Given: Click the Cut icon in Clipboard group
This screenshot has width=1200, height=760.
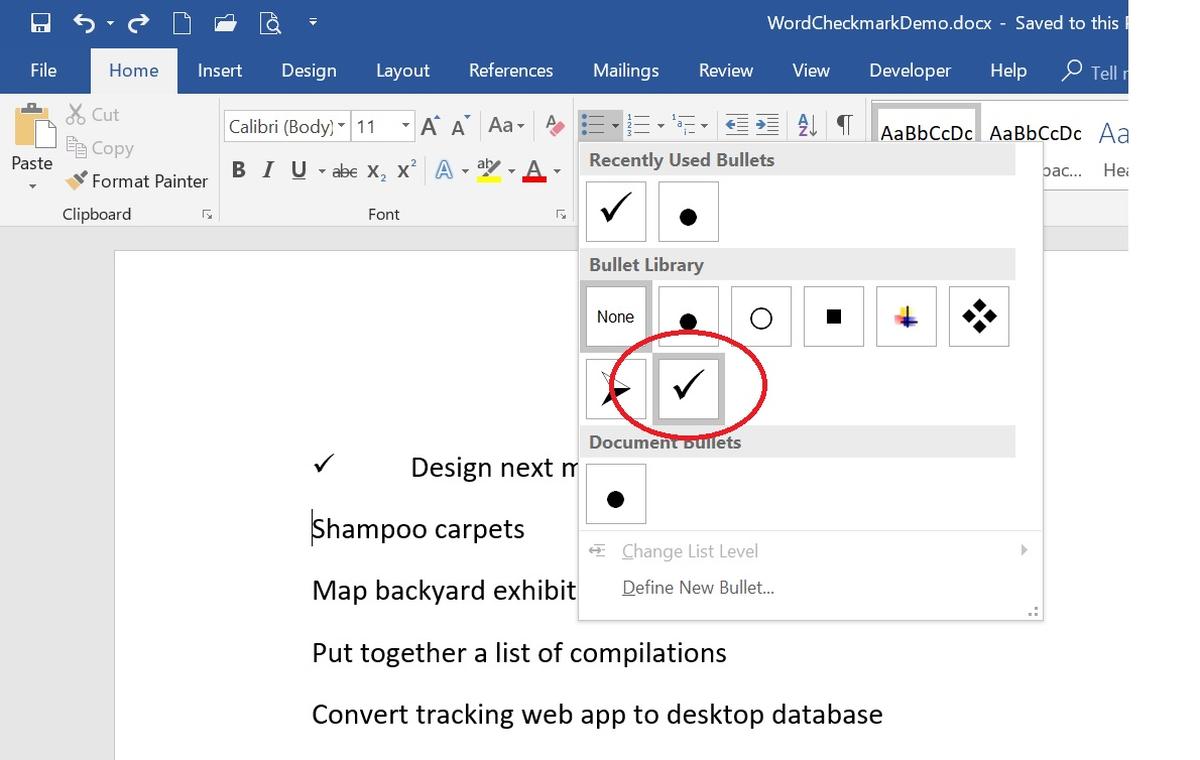Looking at the screenshot, I should point(78,114).
